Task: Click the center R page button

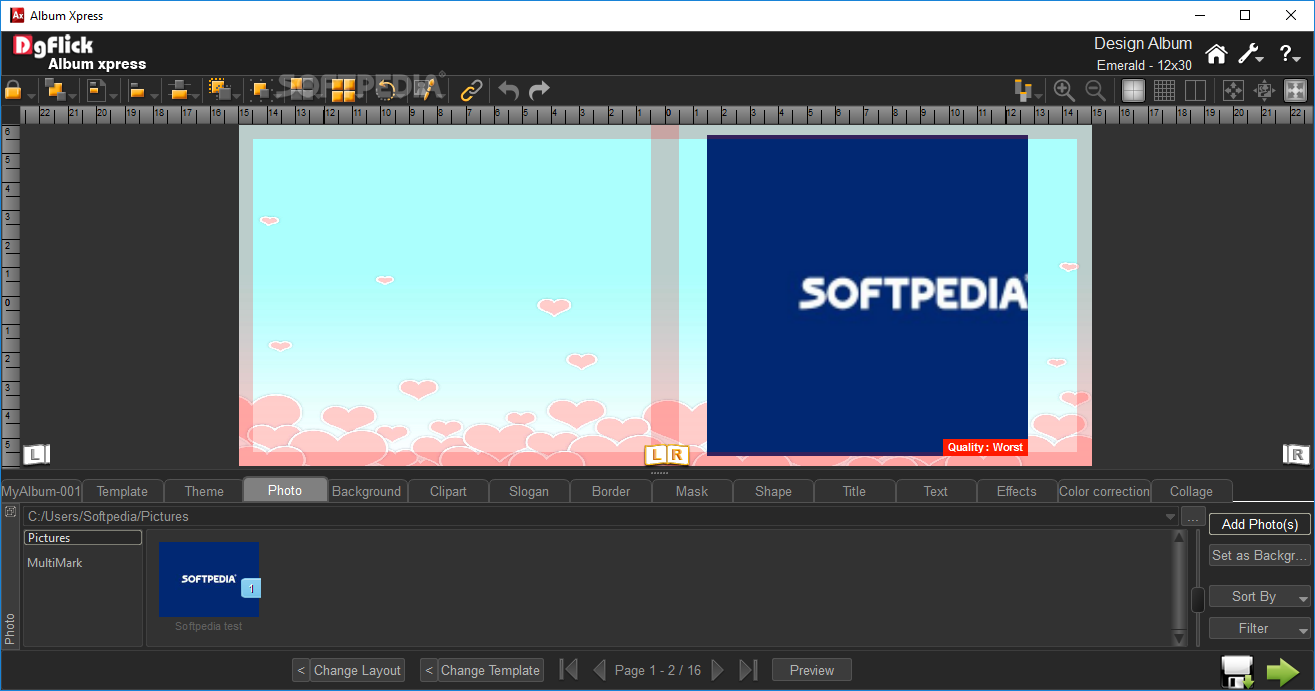Action: pos(678,455)
